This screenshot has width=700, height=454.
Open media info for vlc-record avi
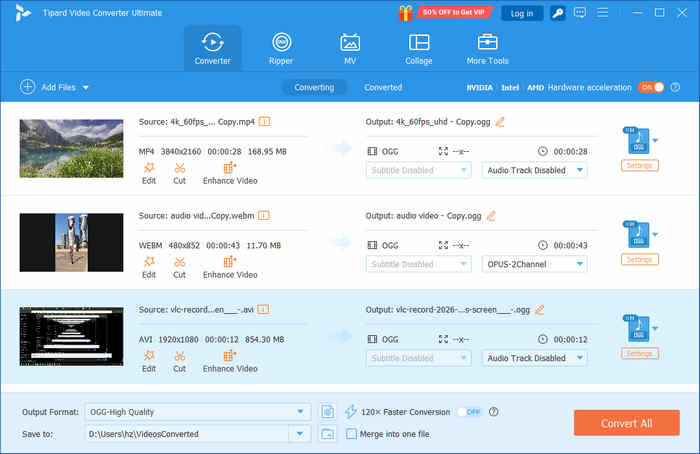(263, 309)
